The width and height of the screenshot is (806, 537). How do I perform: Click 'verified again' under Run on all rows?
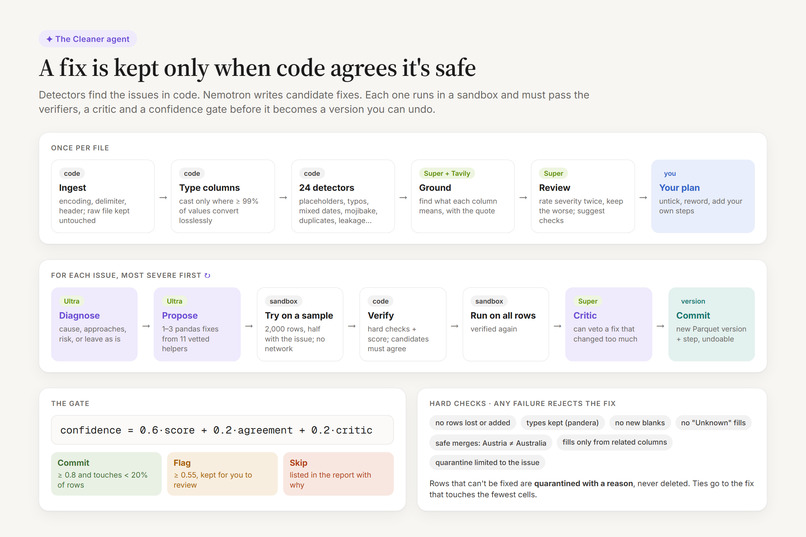point(493,329)
